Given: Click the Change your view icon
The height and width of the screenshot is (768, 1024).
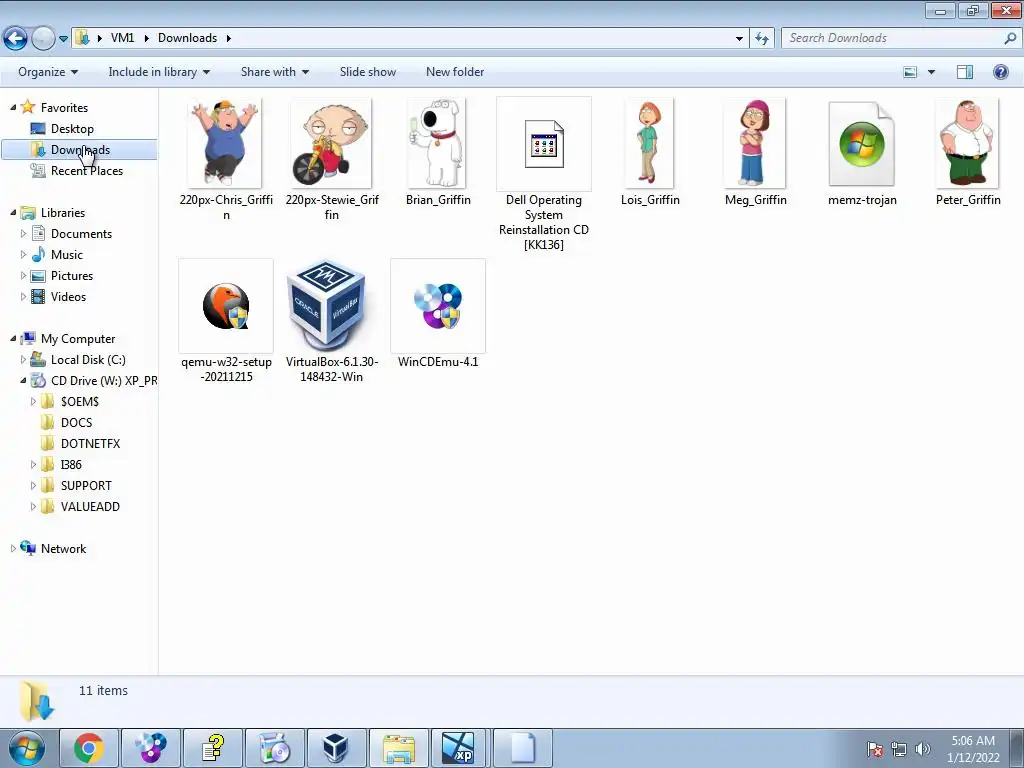Looking at the screenshot, I should pos(910,72).
